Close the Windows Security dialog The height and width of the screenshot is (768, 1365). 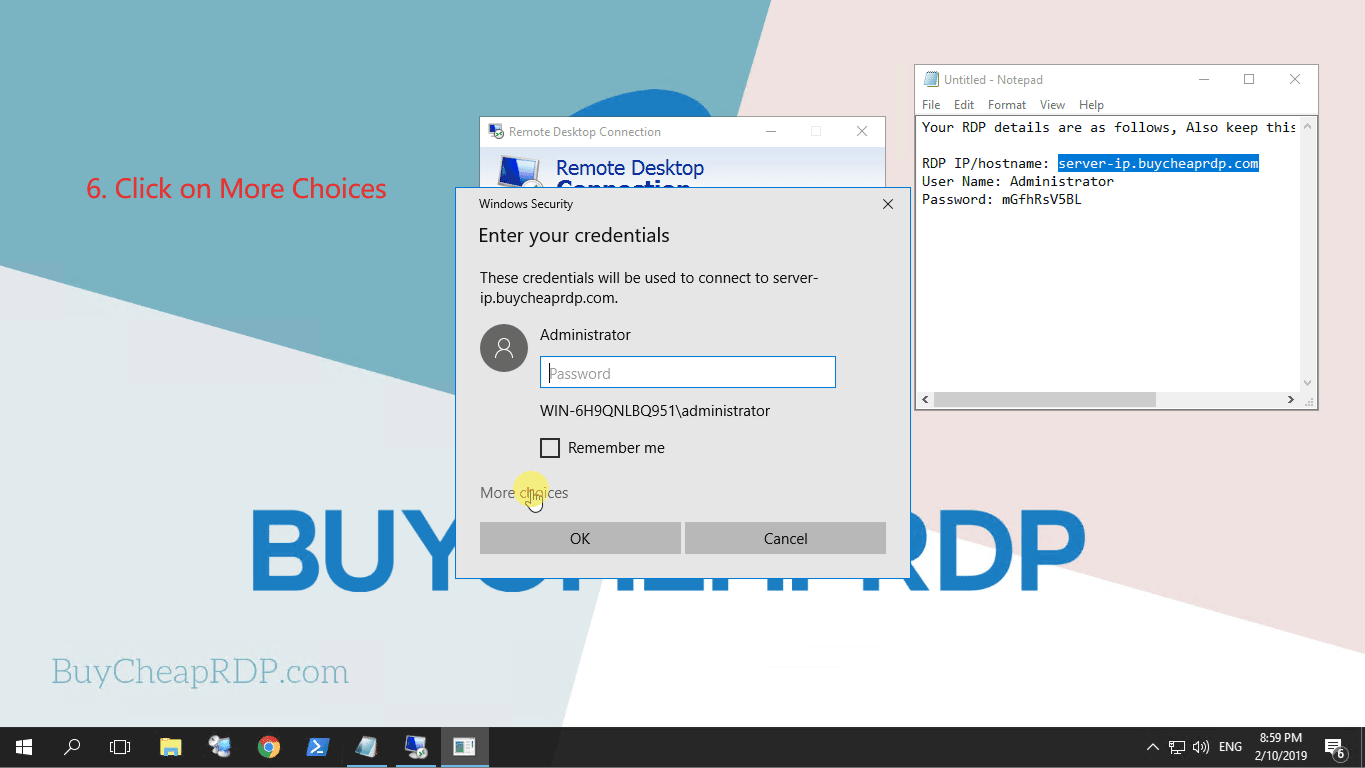click(887, 204)
